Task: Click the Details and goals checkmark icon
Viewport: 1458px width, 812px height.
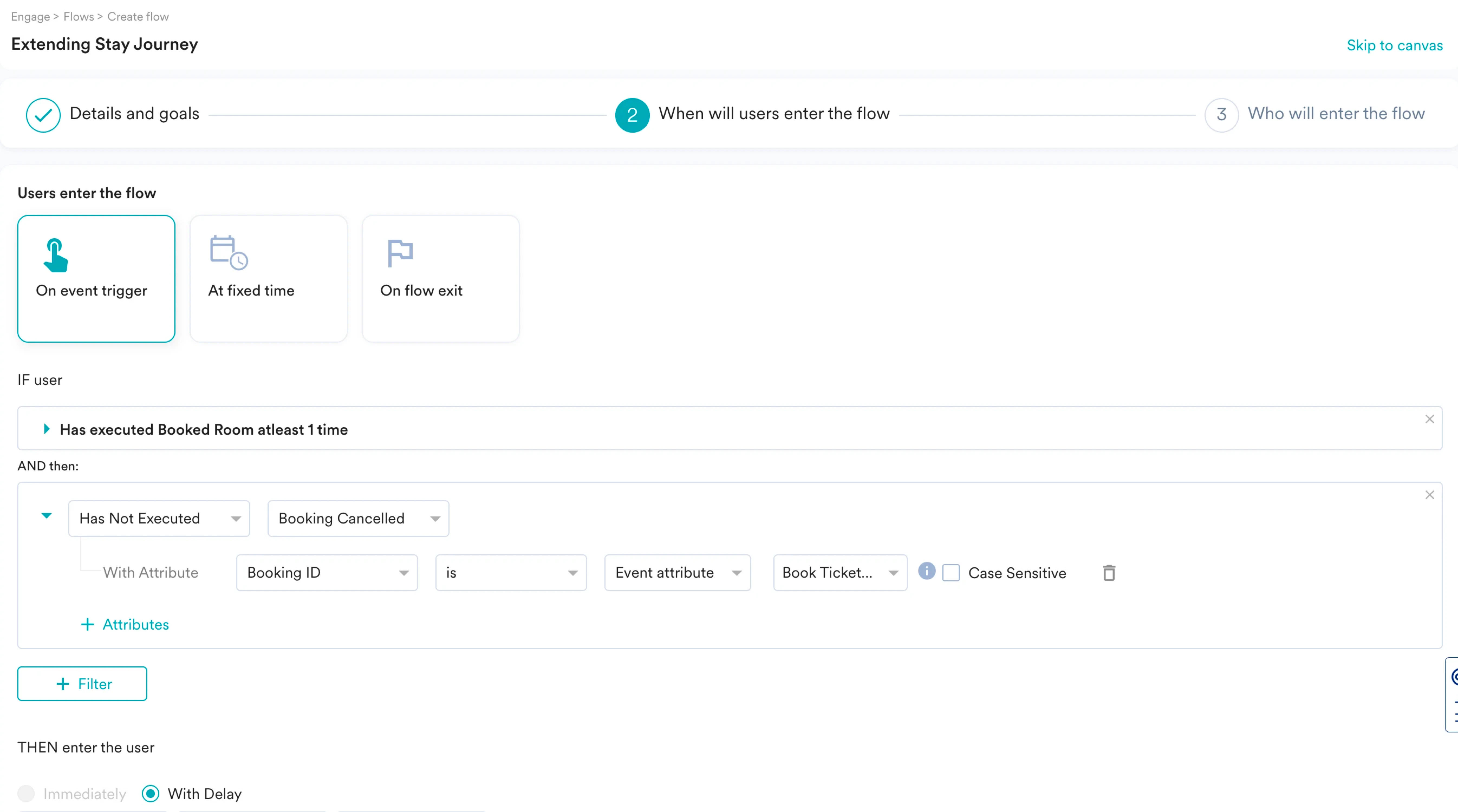Action: [43, 115]
